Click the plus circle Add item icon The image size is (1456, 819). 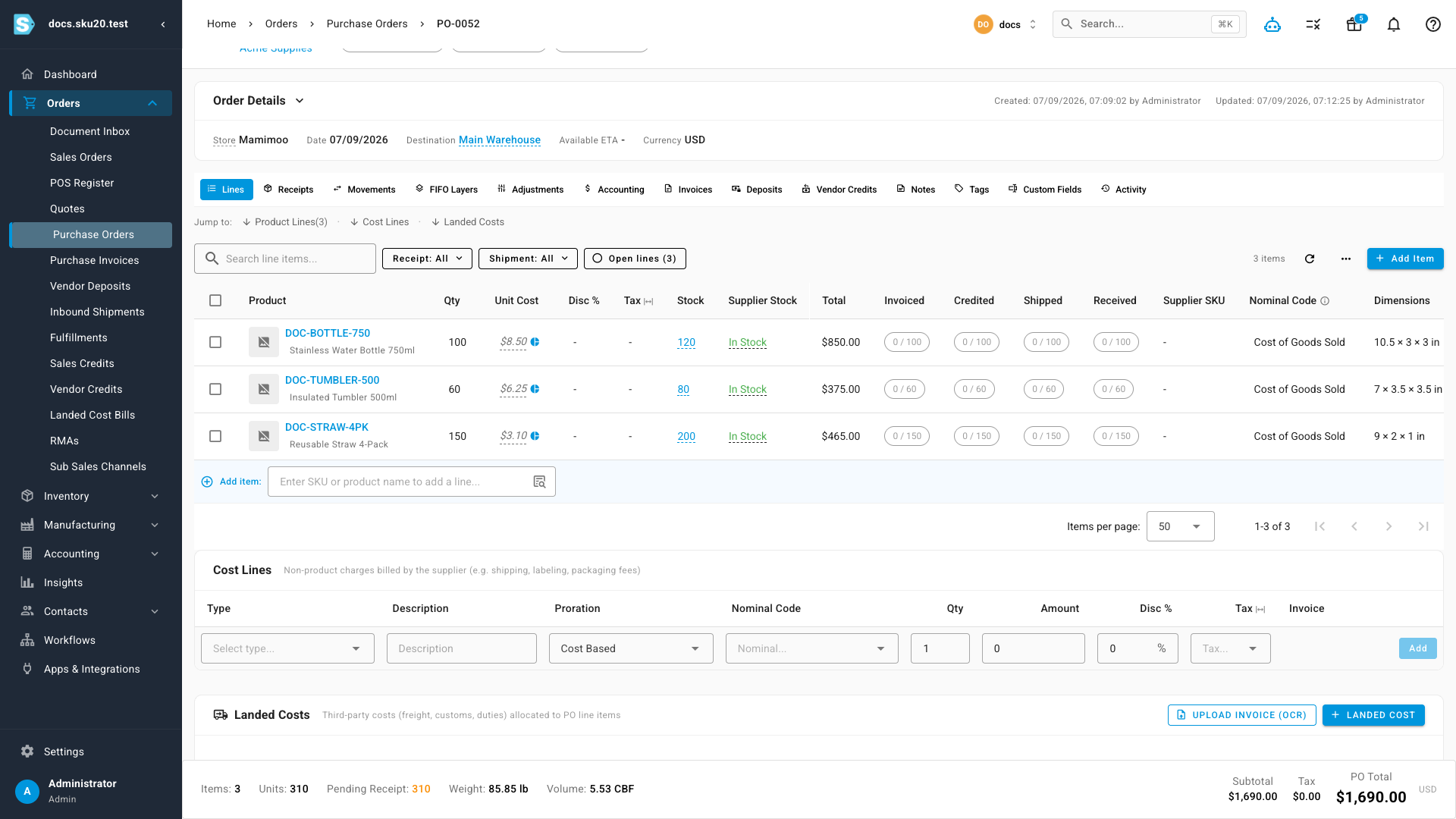pyautogui.click(x=207, y=482)
